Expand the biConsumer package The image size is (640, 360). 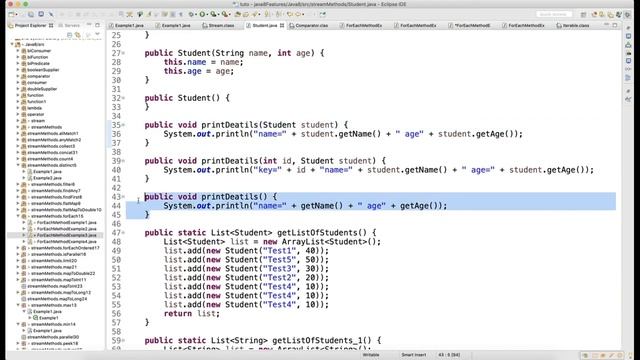[18, 51]
